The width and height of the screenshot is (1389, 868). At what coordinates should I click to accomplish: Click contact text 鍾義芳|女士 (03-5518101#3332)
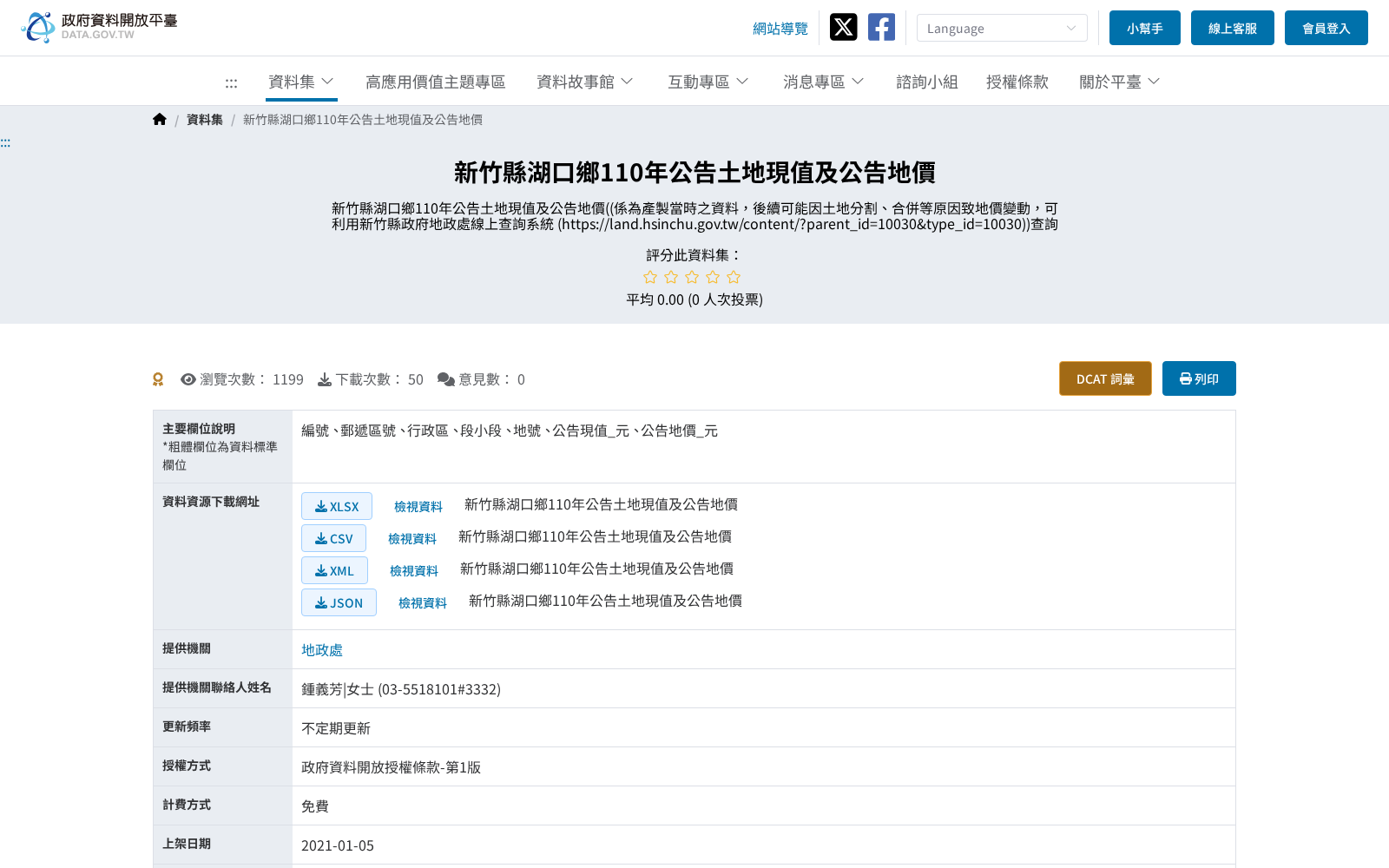click(401, 689)
